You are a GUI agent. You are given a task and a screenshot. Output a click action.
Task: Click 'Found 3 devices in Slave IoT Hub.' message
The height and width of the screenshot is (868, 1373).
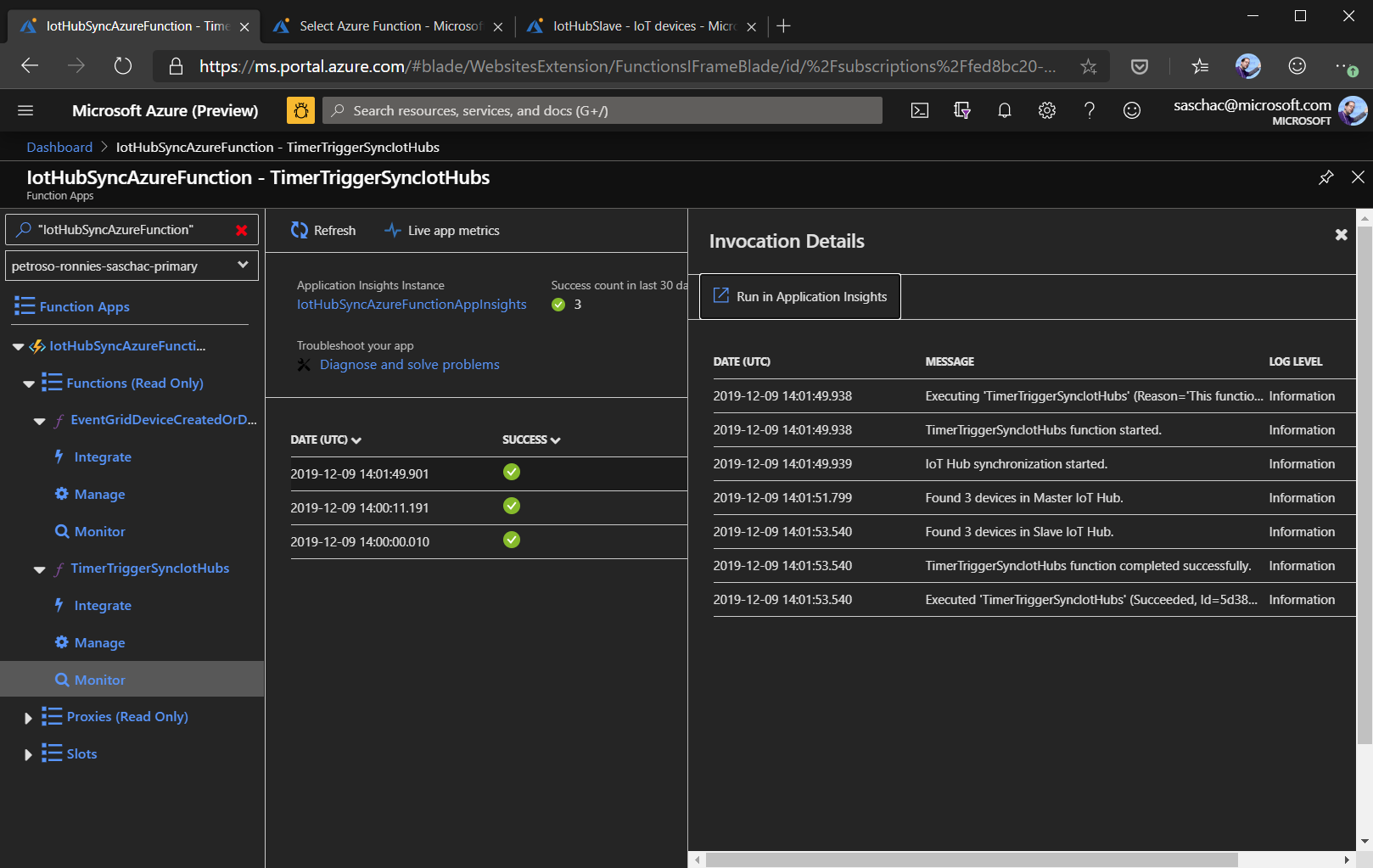[1019, 532]
